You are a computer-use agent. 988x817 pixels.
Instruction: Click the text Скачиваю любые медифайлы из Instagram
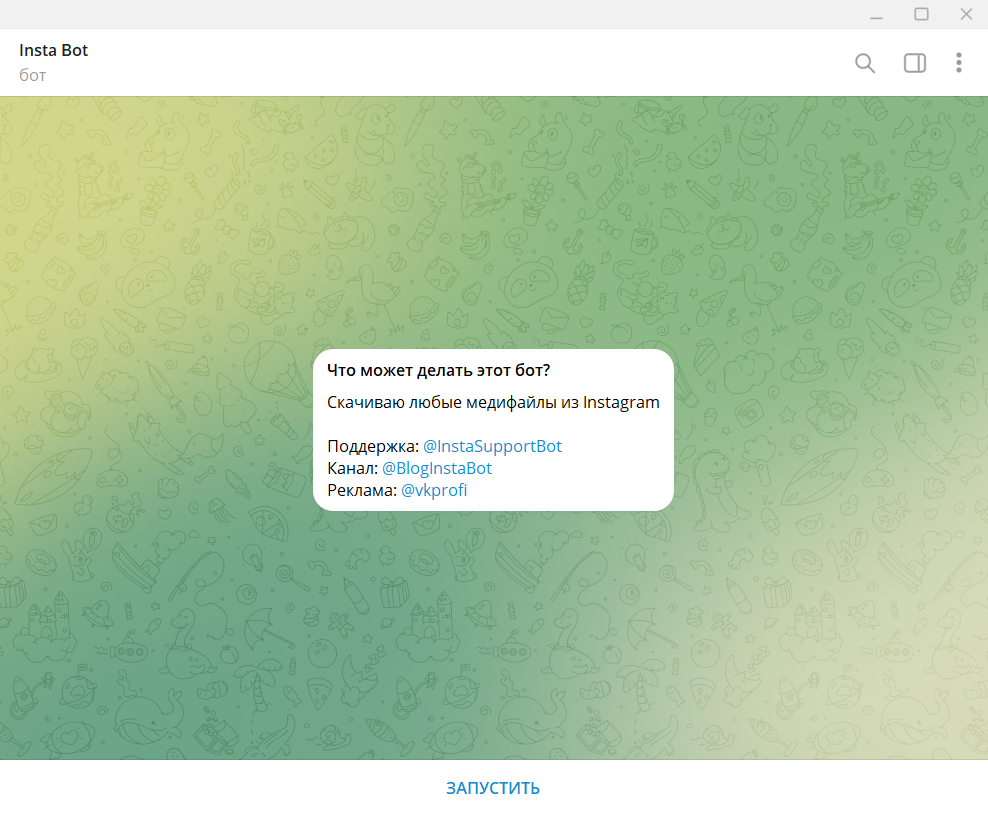coord(493,403)
